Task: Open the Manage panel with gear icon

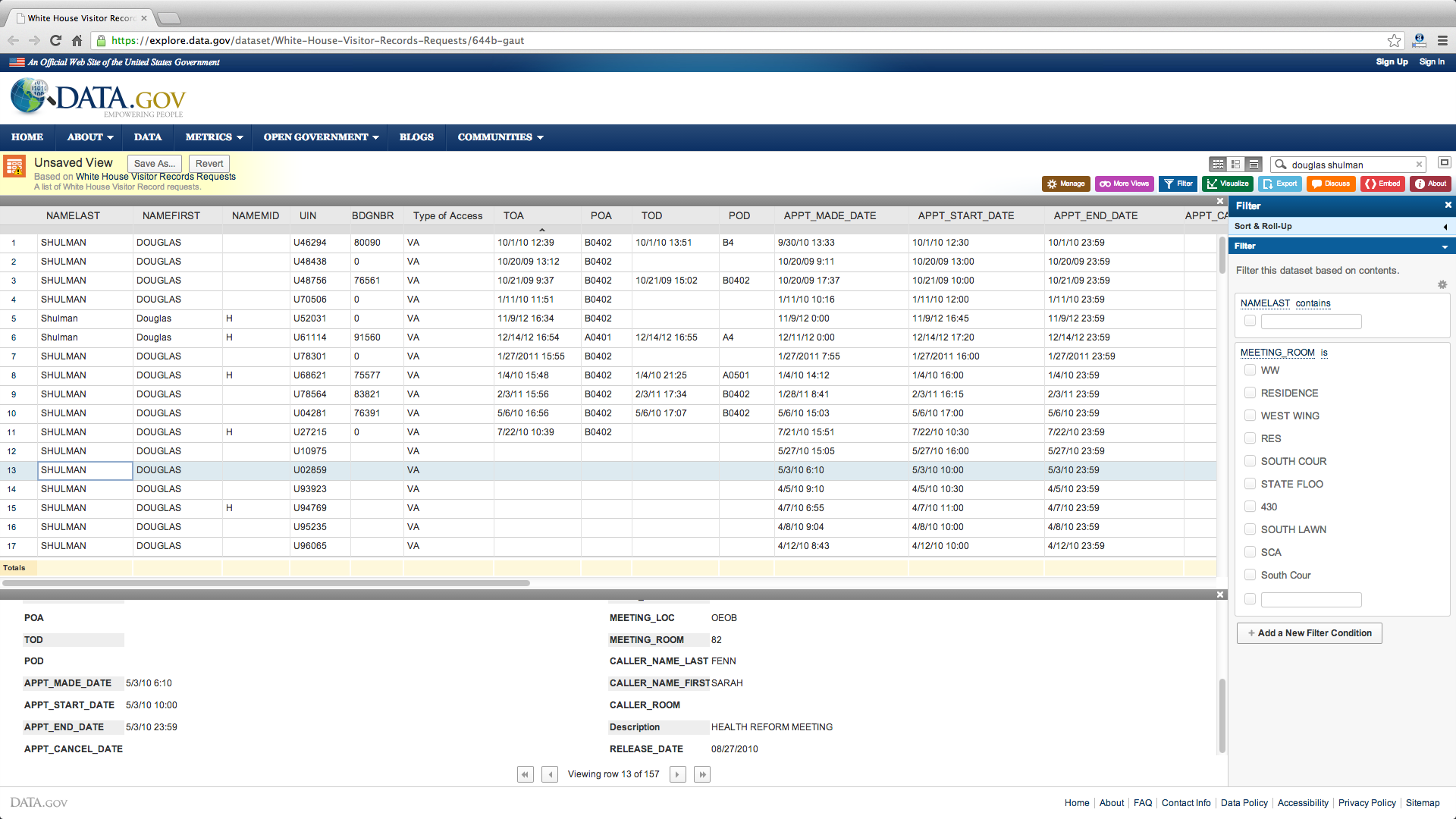Action: click(x=1066, y=184)
